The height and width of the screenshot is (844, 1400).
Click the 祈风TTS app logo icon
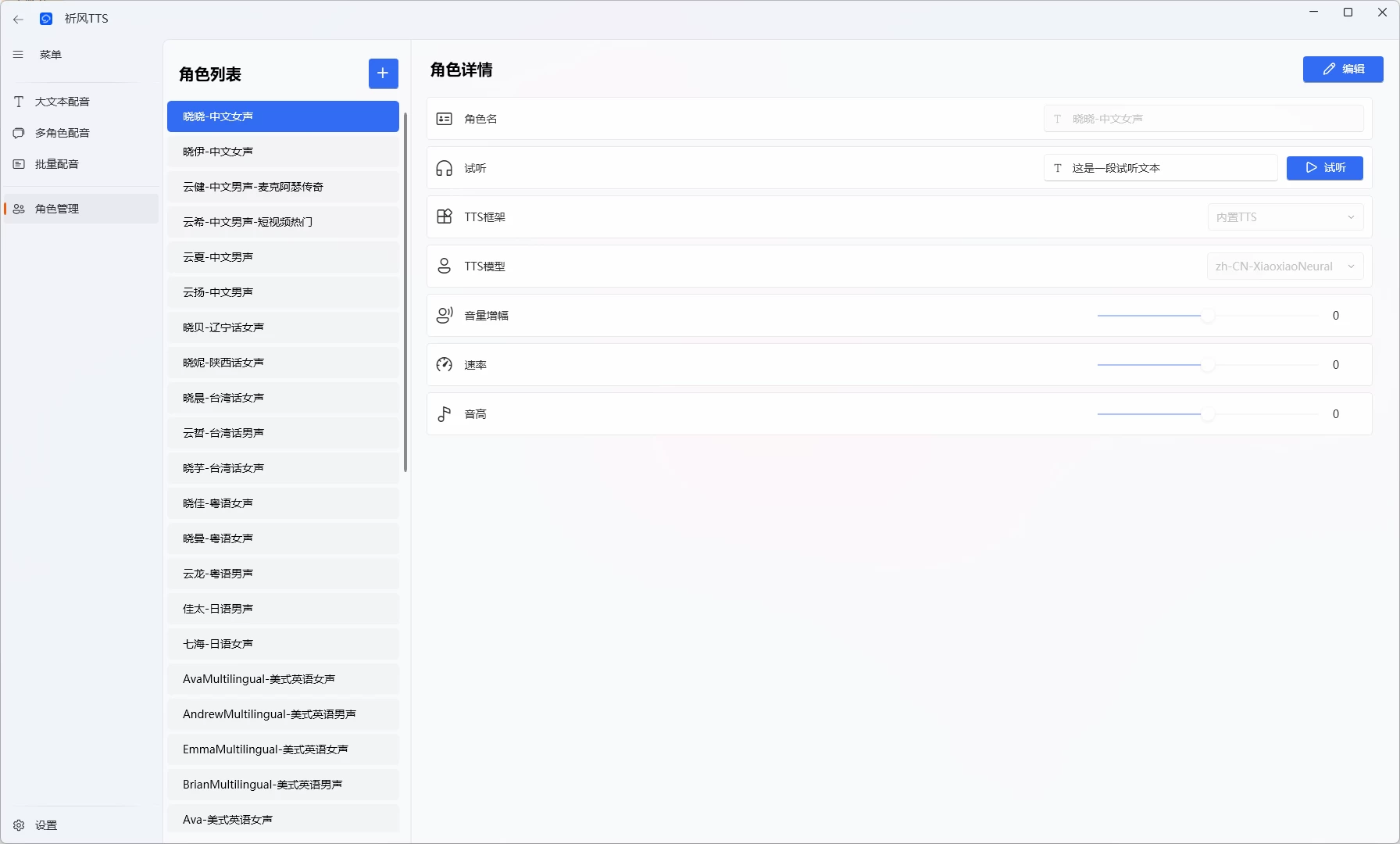click(46, 19)
